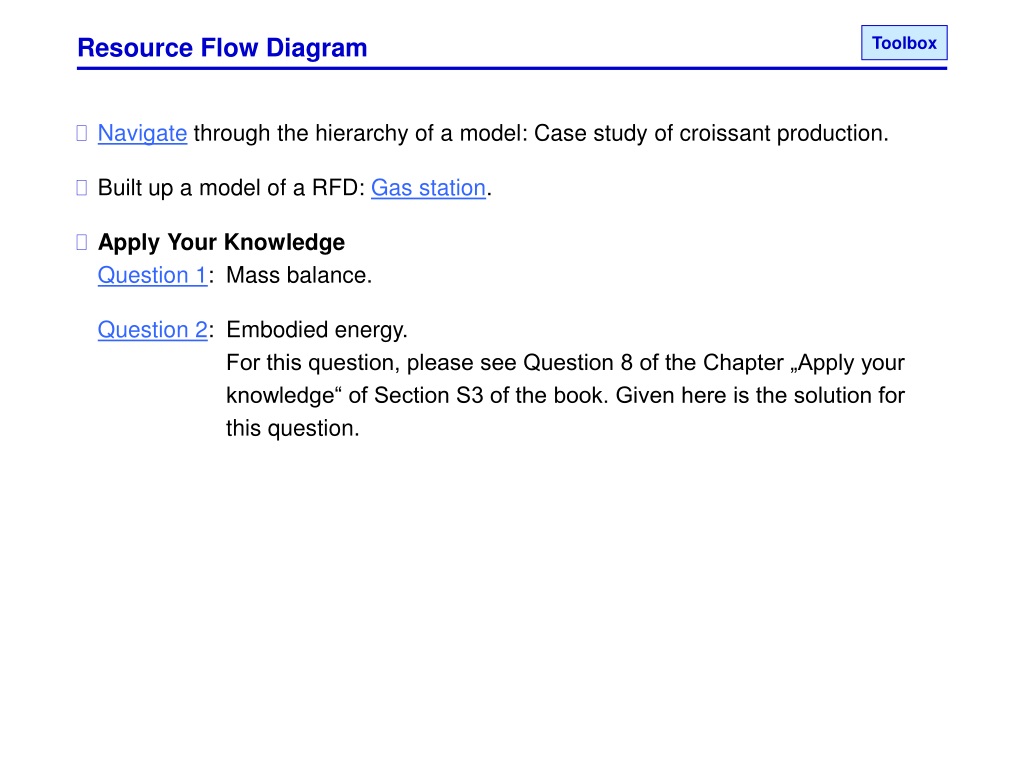Image resolution: width=1024 pixels, height=768 pixels.
Task: Click the final line 'this question.'
Action: 293,428
